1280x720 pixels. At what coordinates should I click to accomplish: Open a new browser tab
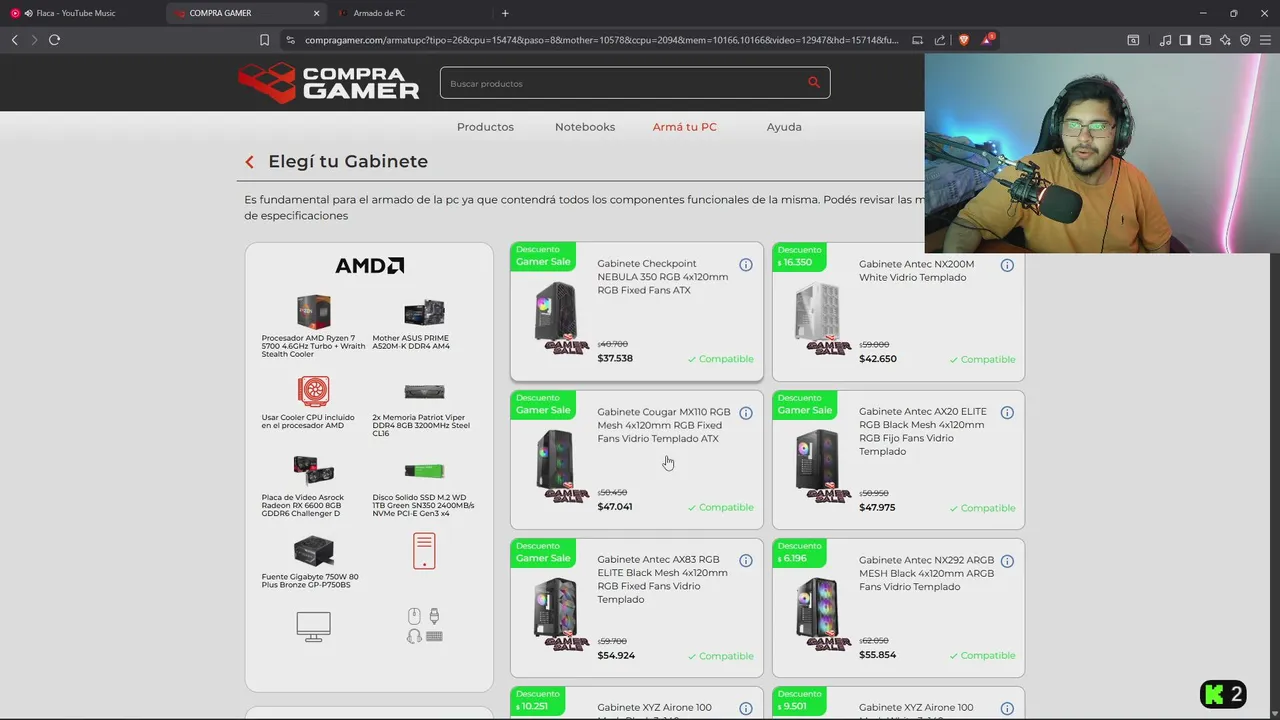click(505, 13)
